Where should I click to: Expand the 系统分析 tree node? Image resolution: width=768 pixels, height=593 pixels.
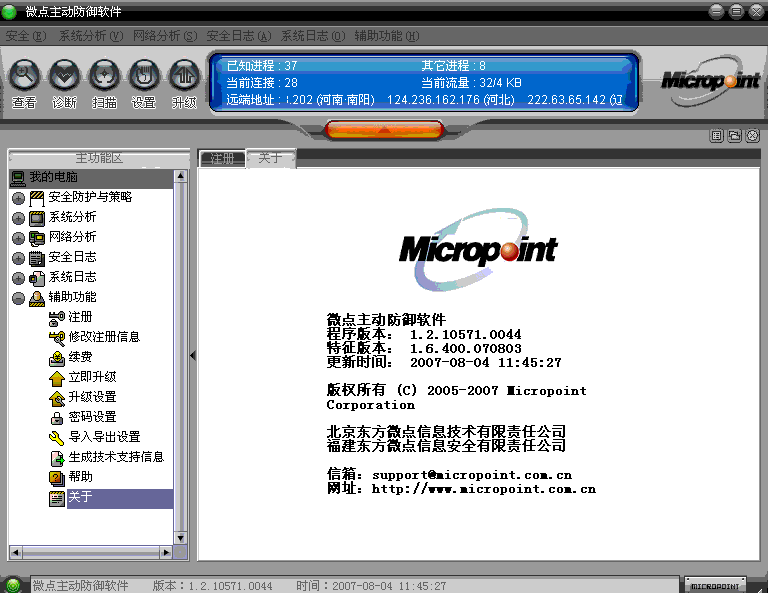[x=19, y=218]
